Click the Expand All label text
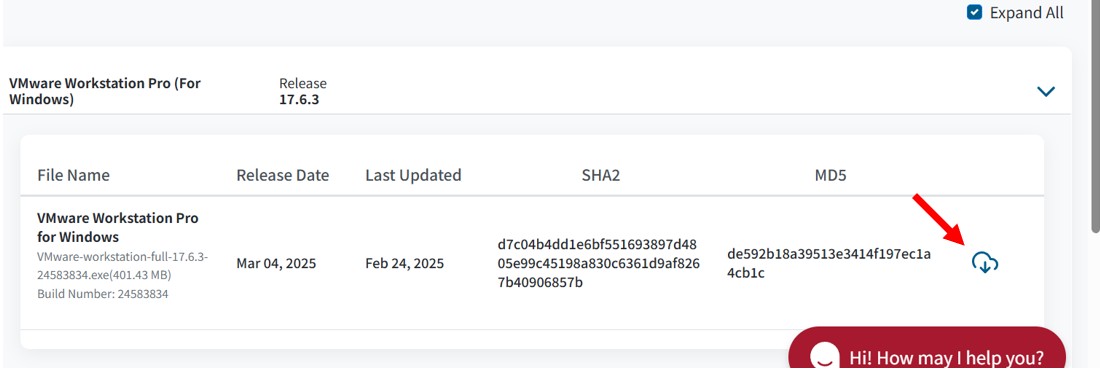1100x371 pixels. pos(1026,13)
